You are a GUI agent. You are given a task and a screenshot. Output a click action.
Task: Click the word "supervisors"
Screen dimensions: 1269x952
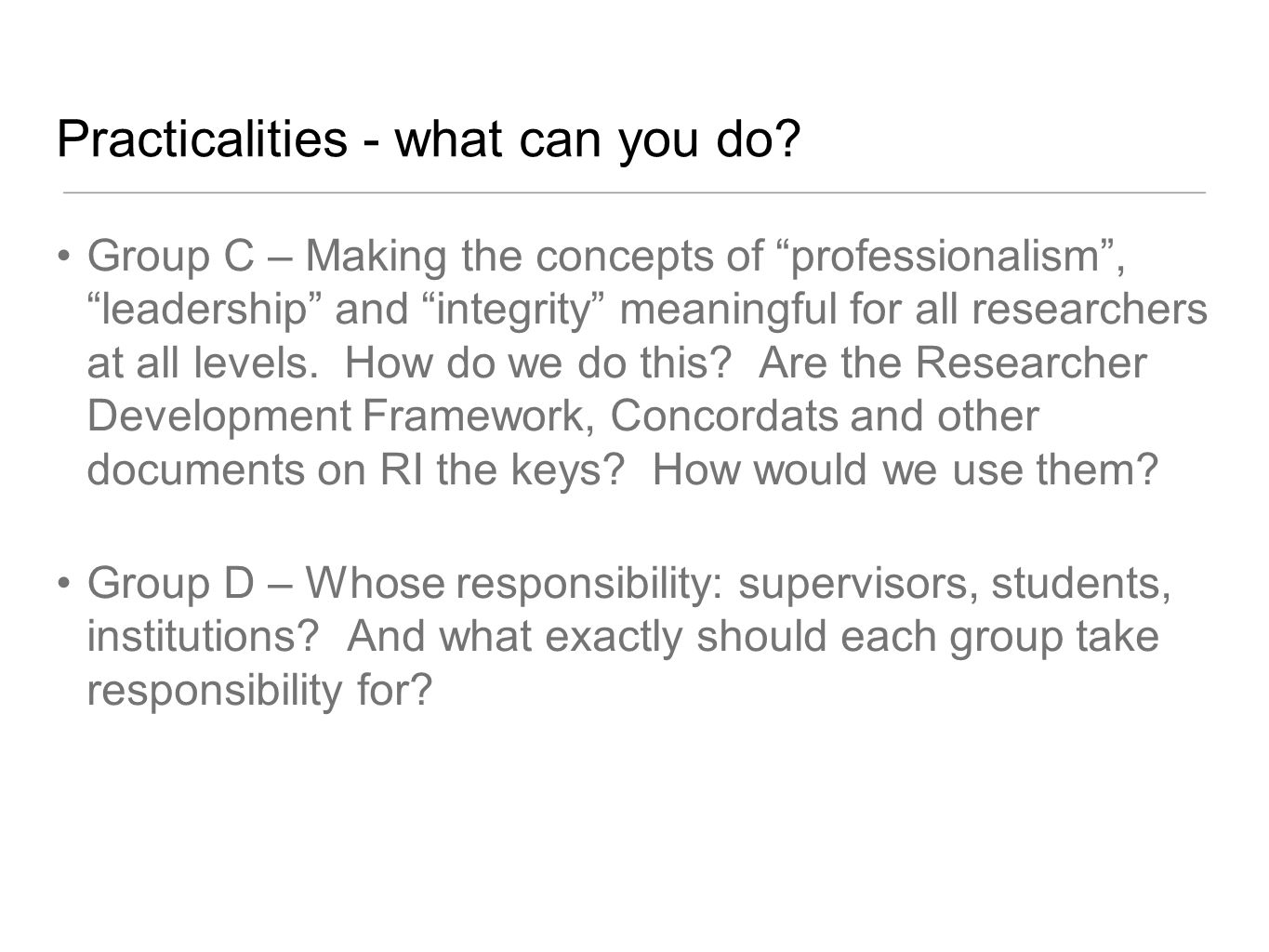(857, 586)
